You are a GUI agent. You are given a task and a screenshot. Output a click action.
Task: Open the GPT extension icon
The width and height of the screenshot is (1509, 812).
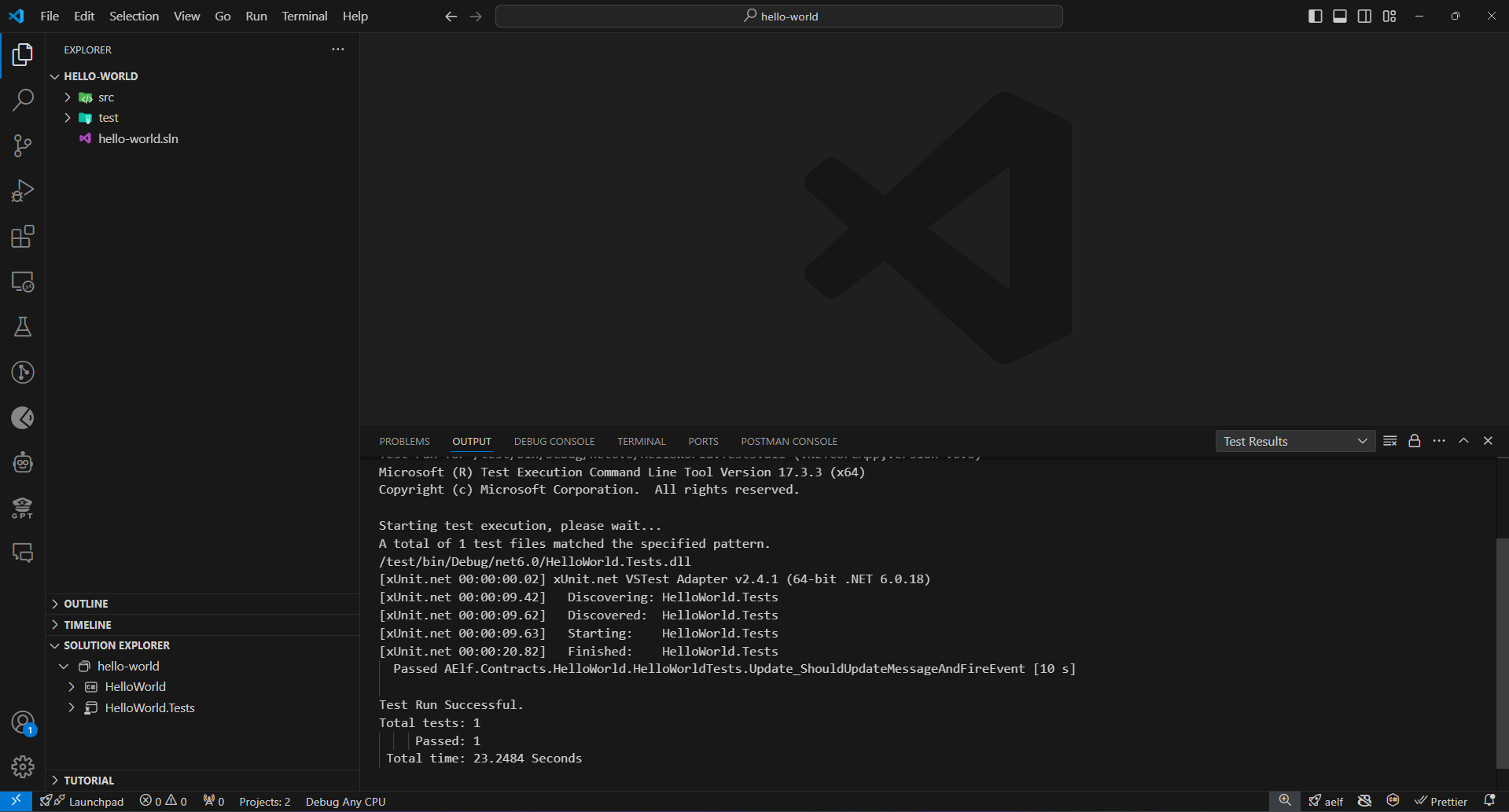point(23,508)
